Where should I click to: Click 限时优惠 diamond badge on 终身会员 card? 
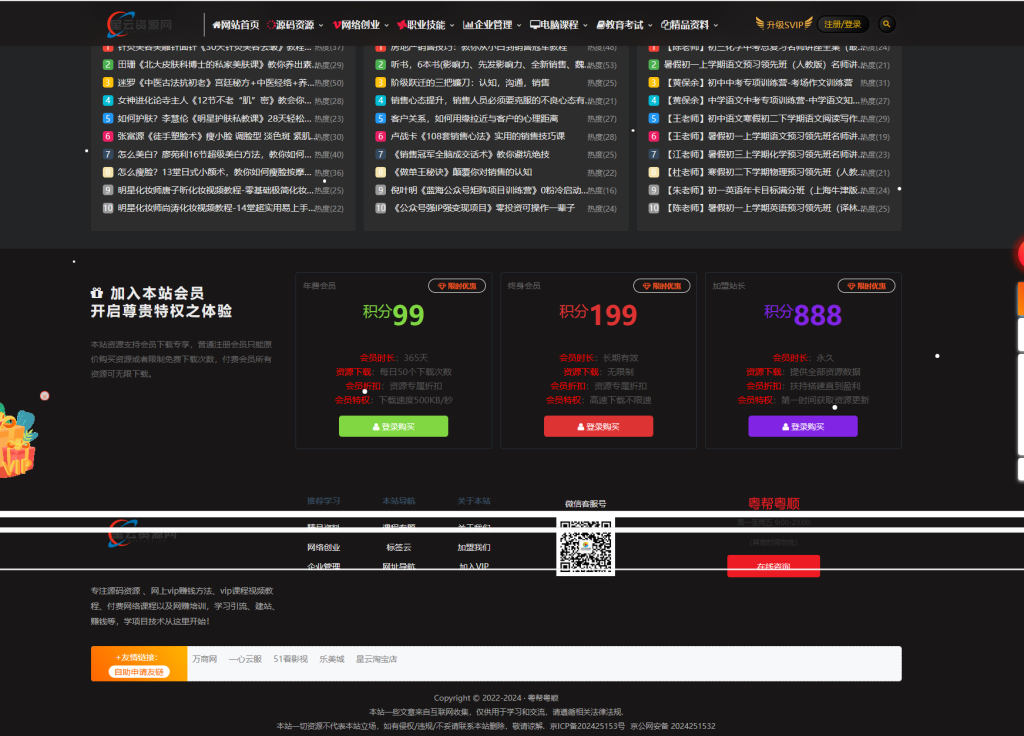[x=662, y=286]
